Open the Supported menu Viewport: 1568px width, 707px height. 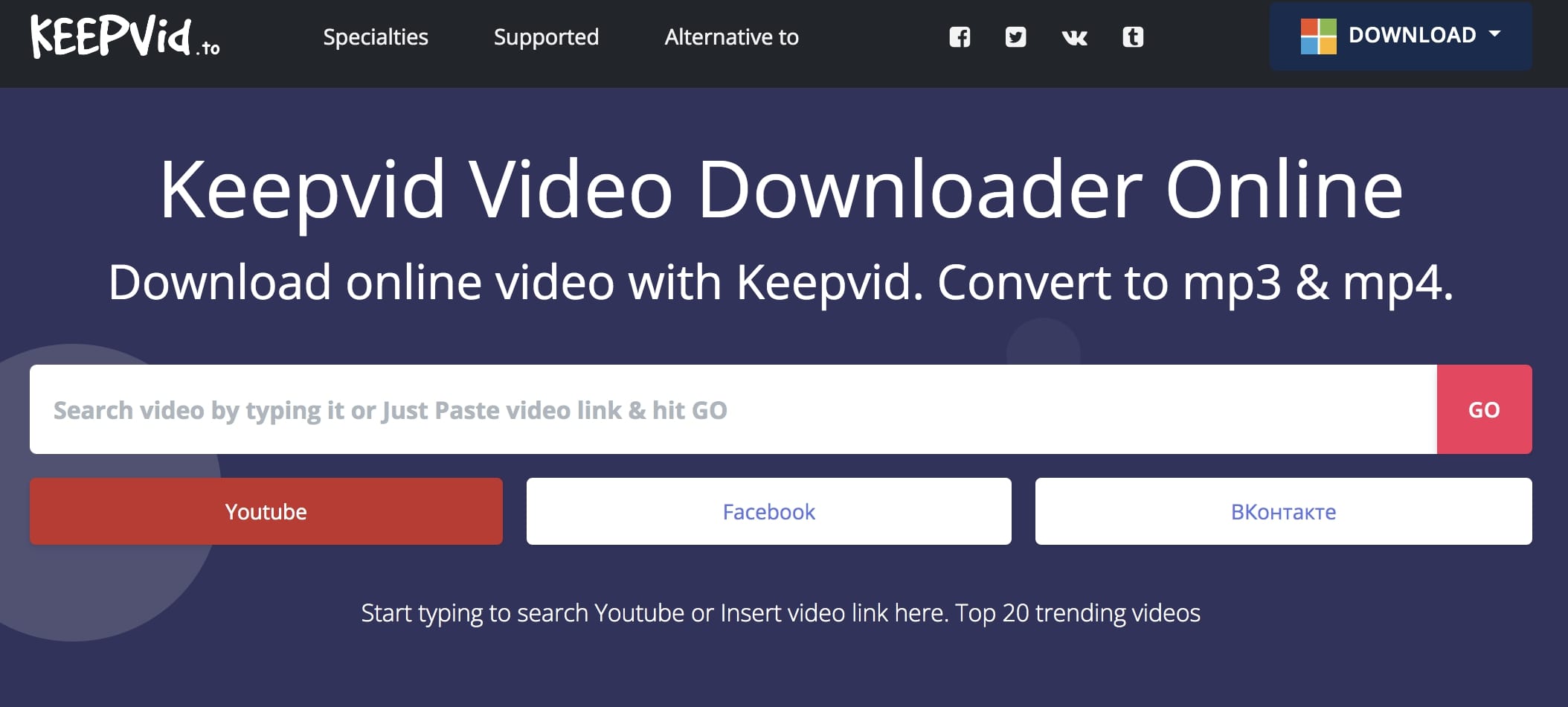(547, 36)
